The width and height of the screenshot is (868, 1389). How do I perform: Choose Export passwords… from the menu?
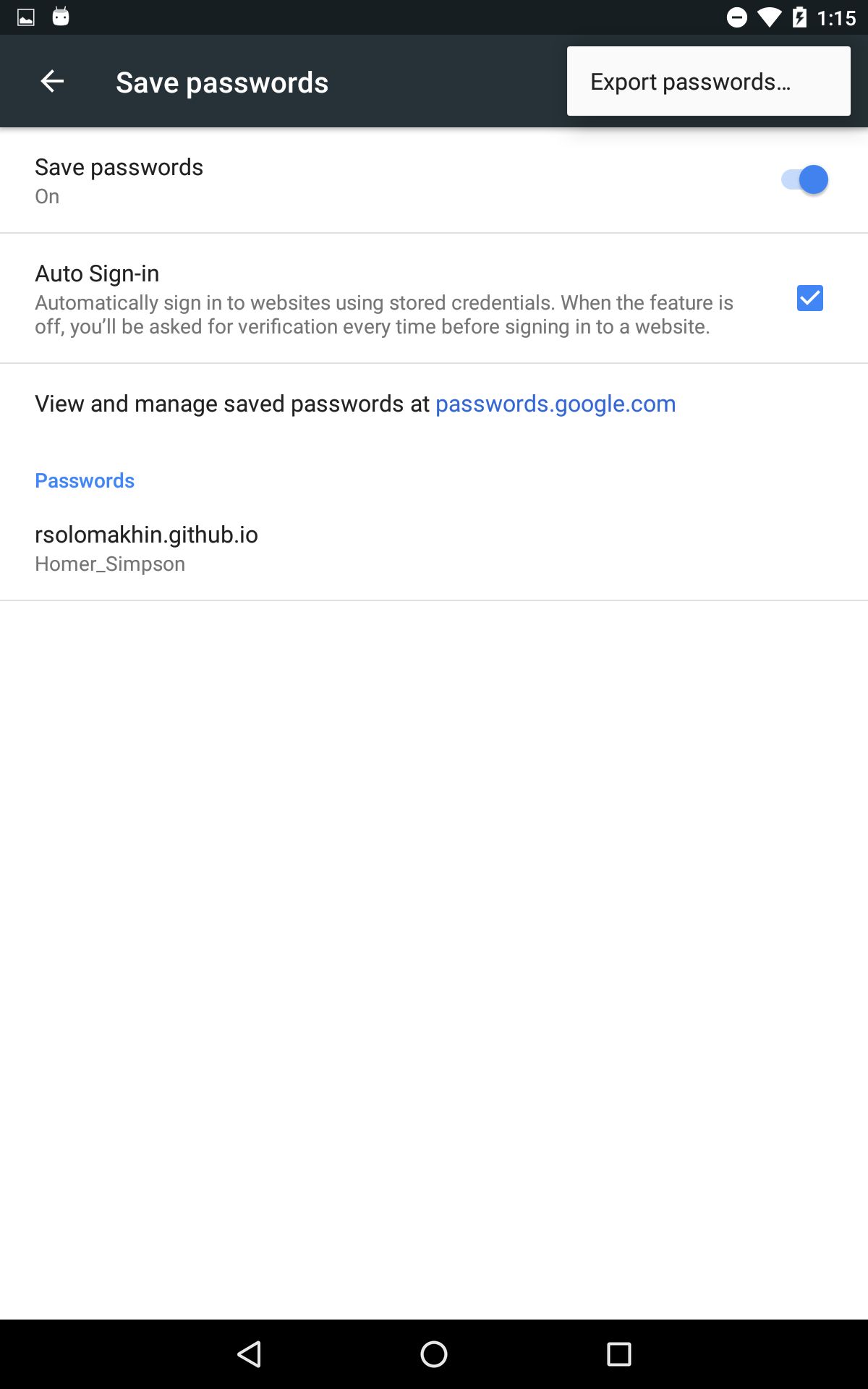tap(690, 82)
